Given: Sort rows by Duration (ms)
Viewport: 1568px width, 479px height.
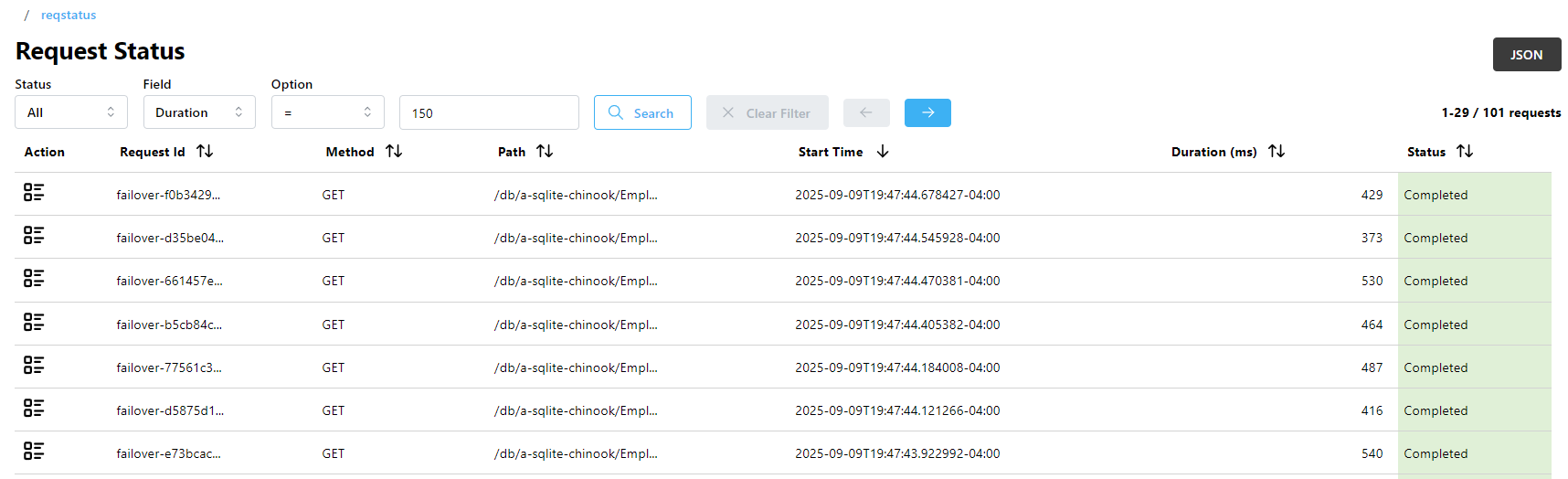Looking at the screenshot, I should [1277, 152].
